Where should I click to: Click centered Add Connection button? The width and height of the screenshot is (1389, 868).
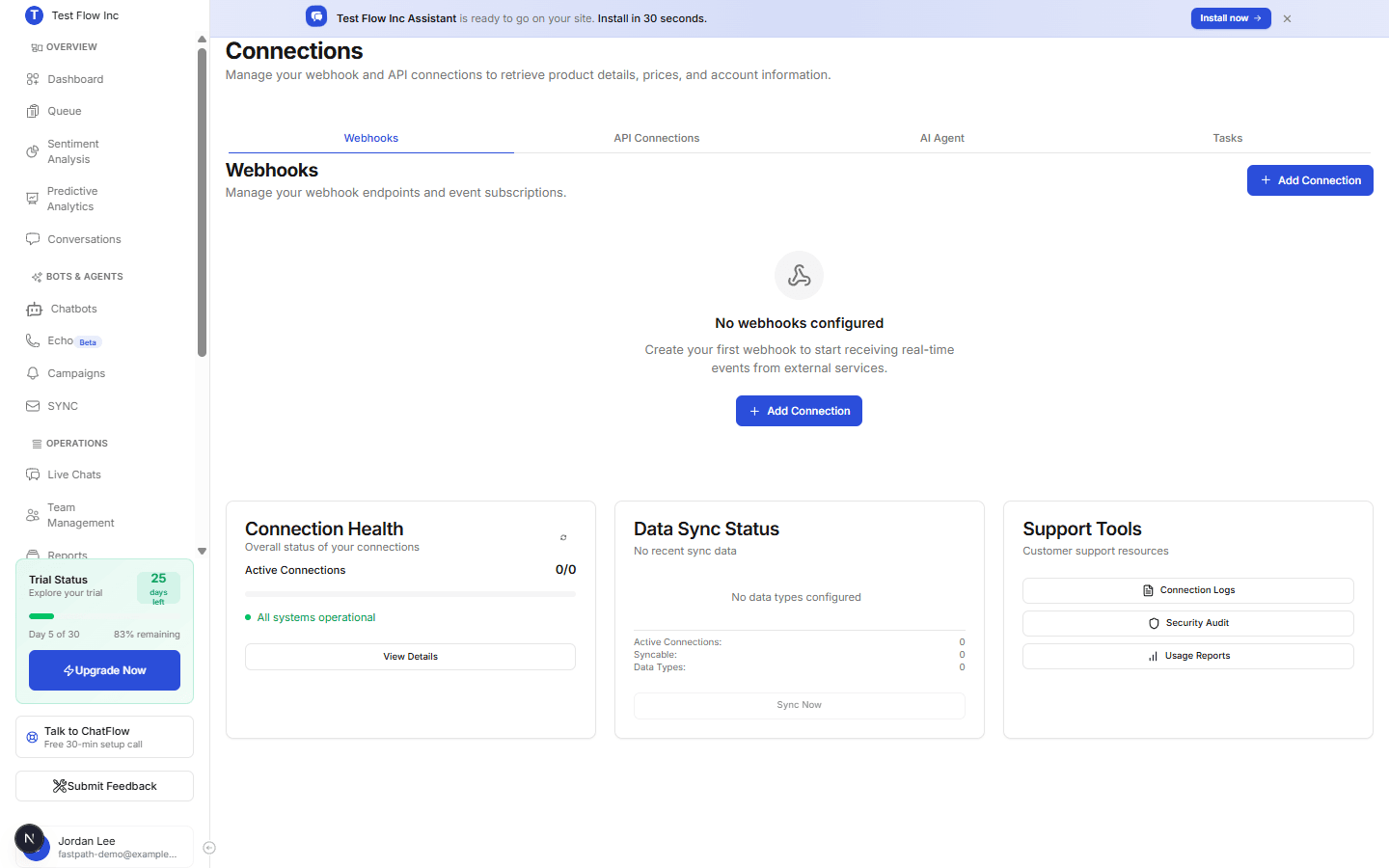(799, 411)
